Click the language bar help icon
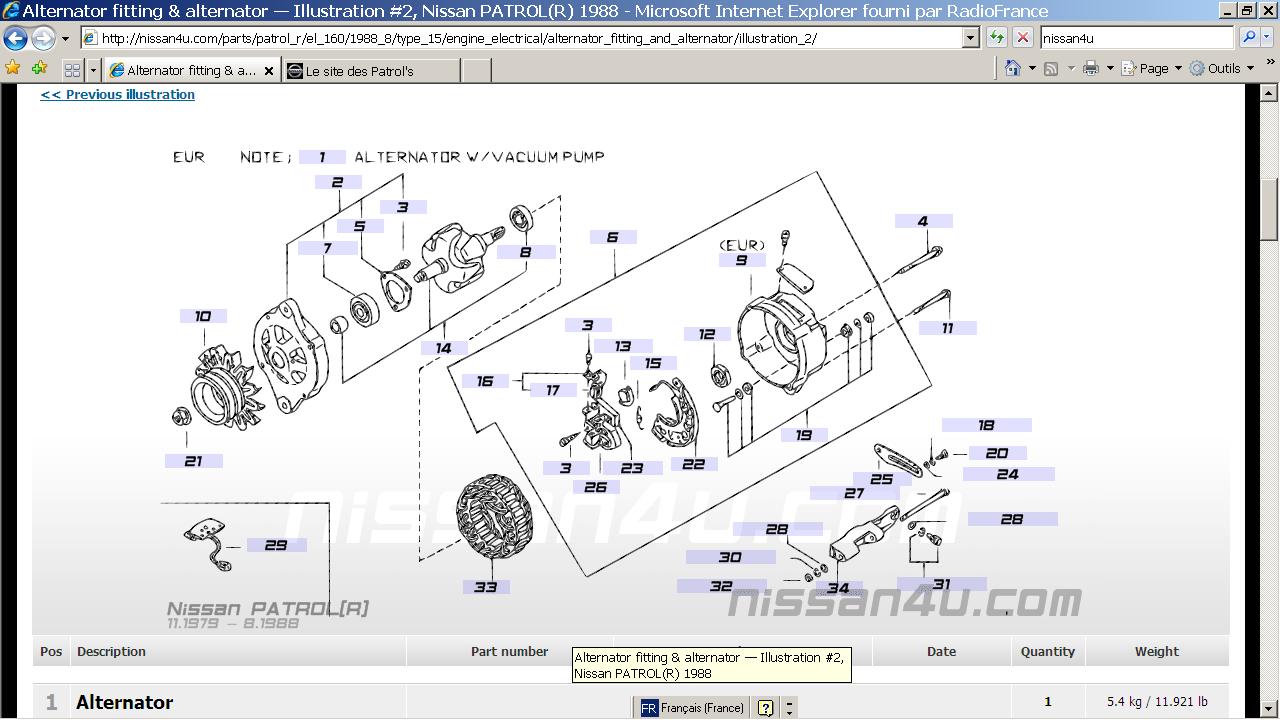Screen dimensions: 1280x720 tap(765, 708)
